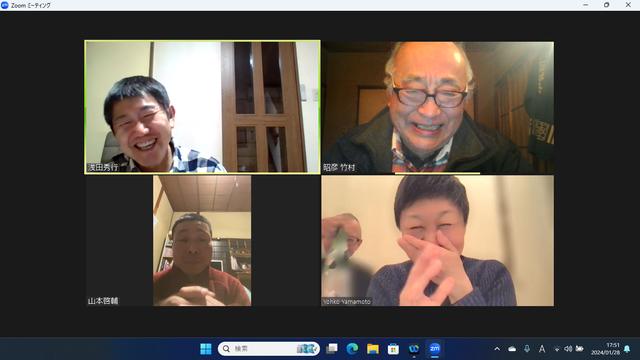The height and width of the screenshot is (360, 640).
Task: Click the microphone tray icon
Action: point(527,349)
